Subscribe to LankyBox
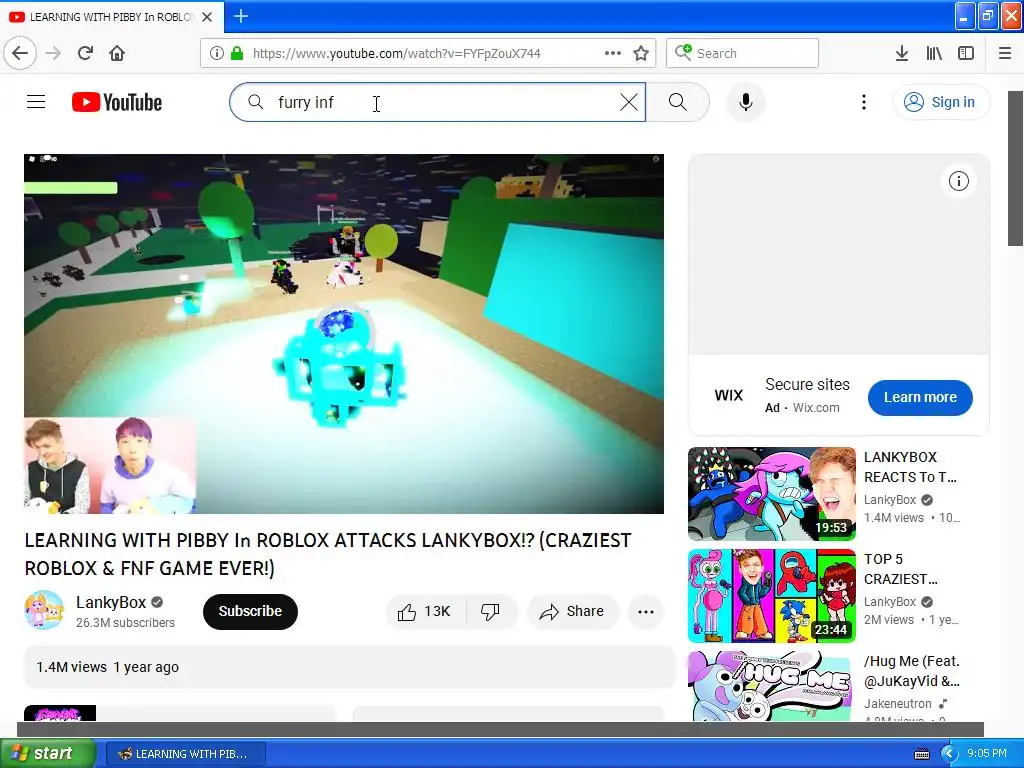 250,611
